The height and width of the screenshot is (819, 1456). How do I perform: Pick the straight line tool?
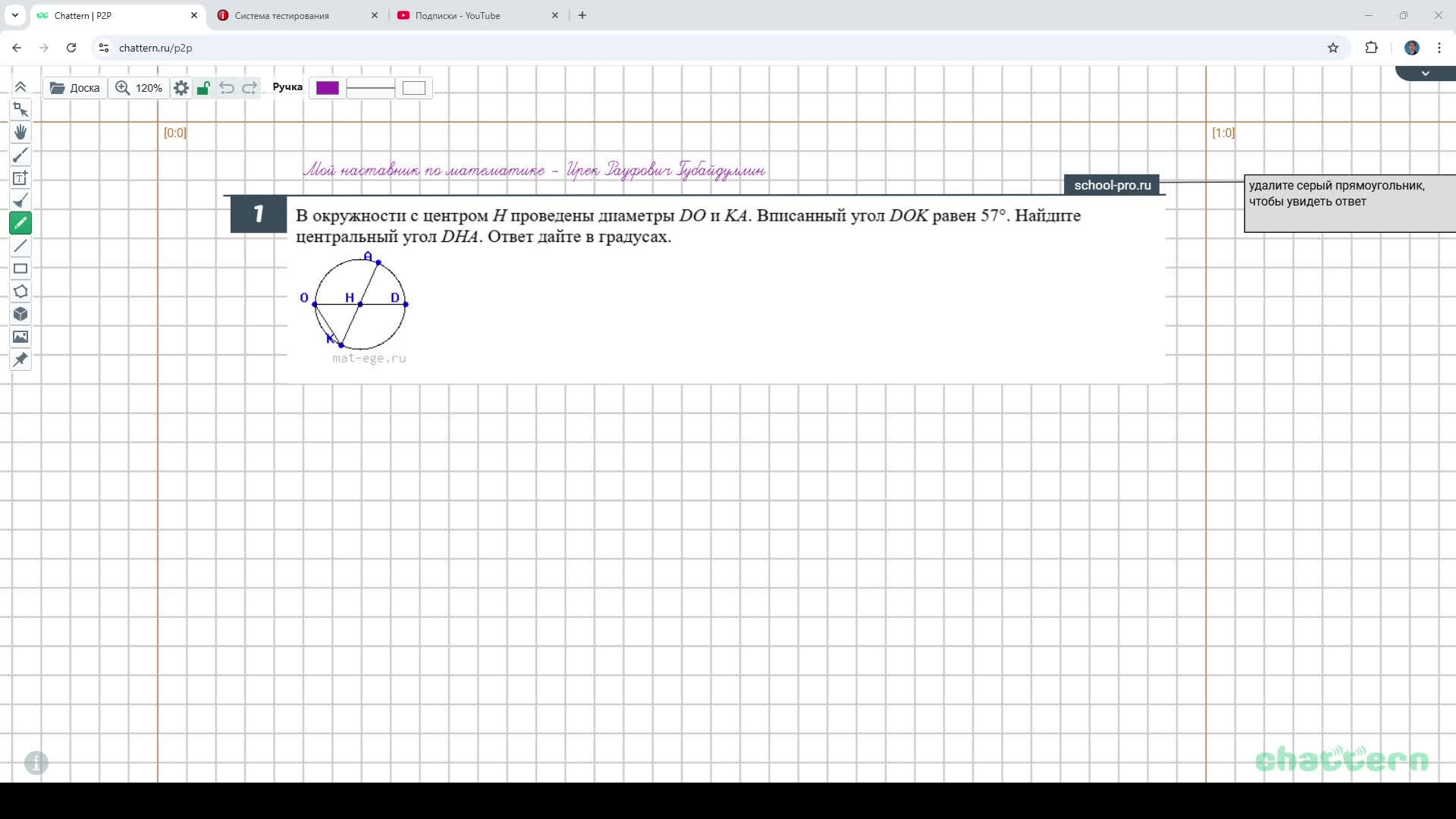[20, 246]
